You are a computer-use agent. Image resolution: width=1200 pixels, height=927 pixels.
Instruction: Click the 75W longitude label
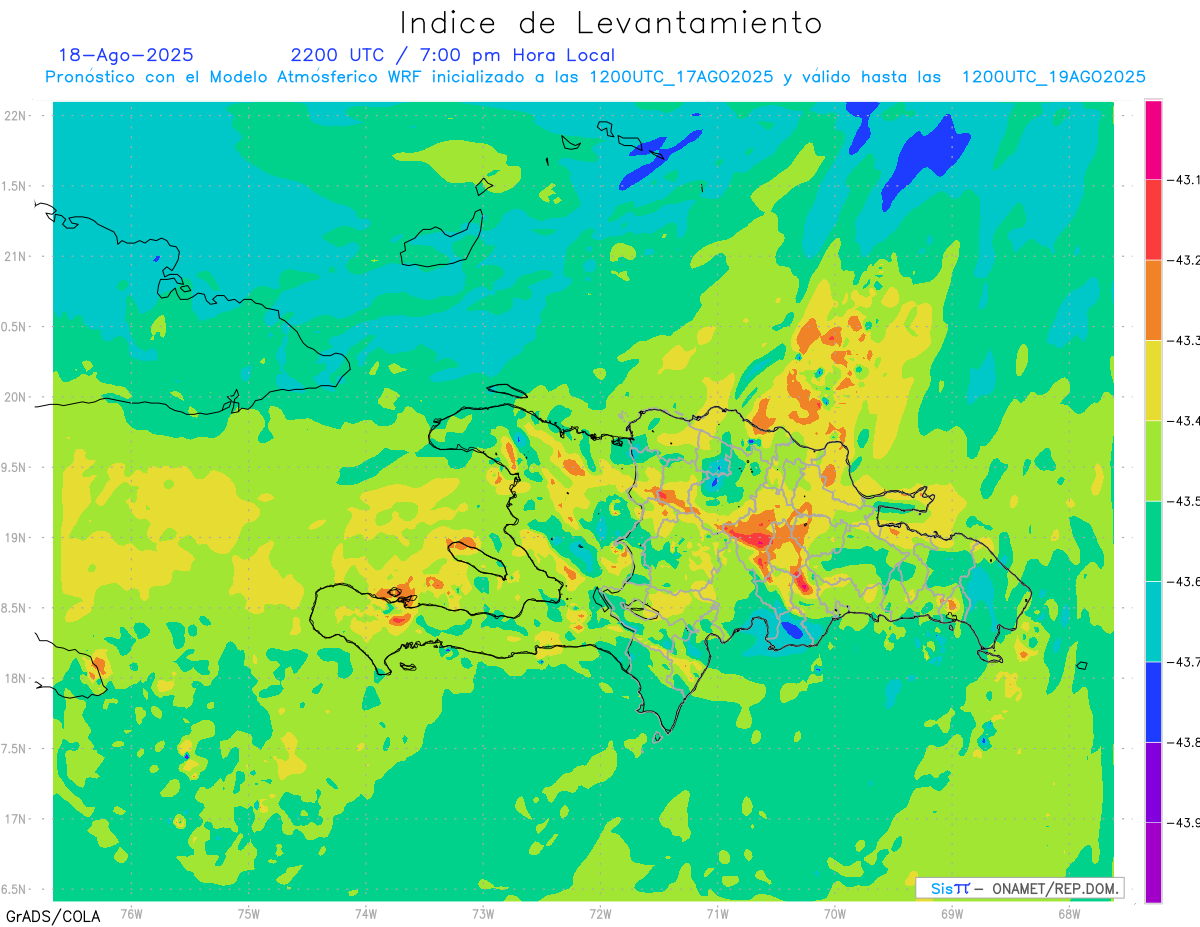click(x=248, y=913)
